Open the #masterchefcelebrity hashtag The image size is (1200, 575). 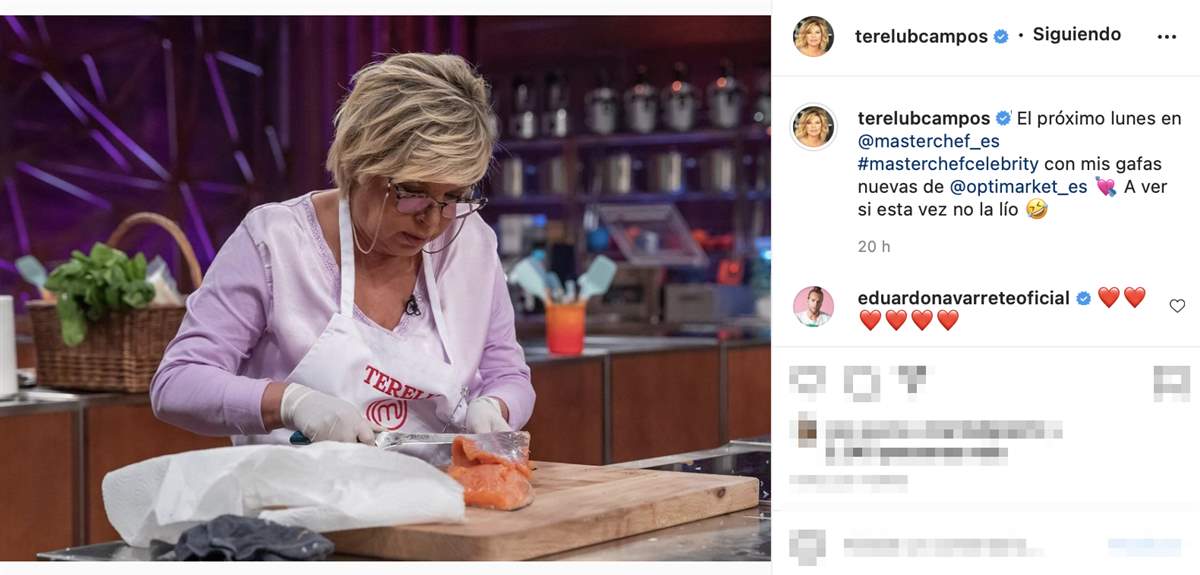948,163
